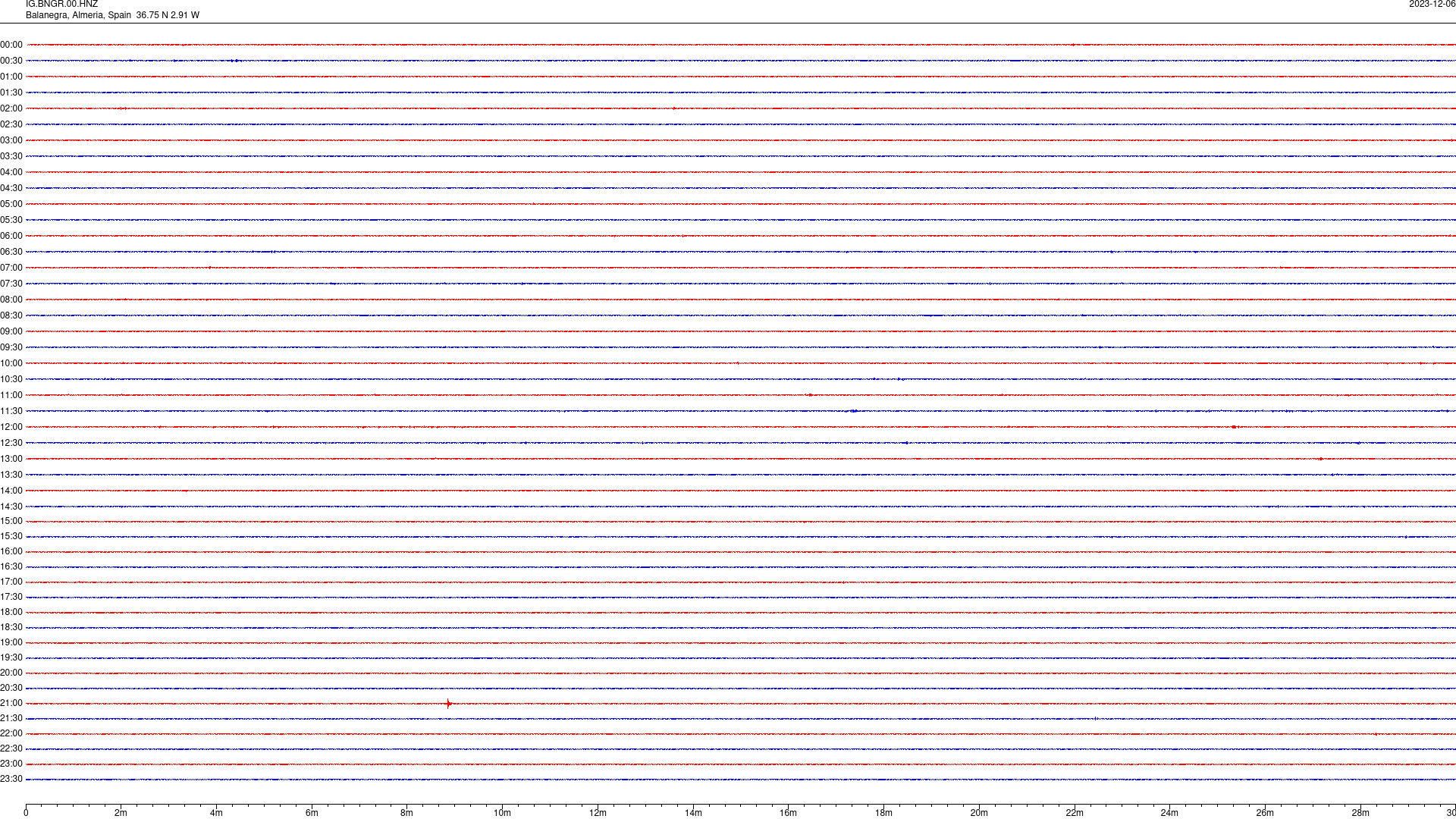Click the 18m tick label on time axis
Viewport: 1456px width, 819px height.
[x=883, y=813]
